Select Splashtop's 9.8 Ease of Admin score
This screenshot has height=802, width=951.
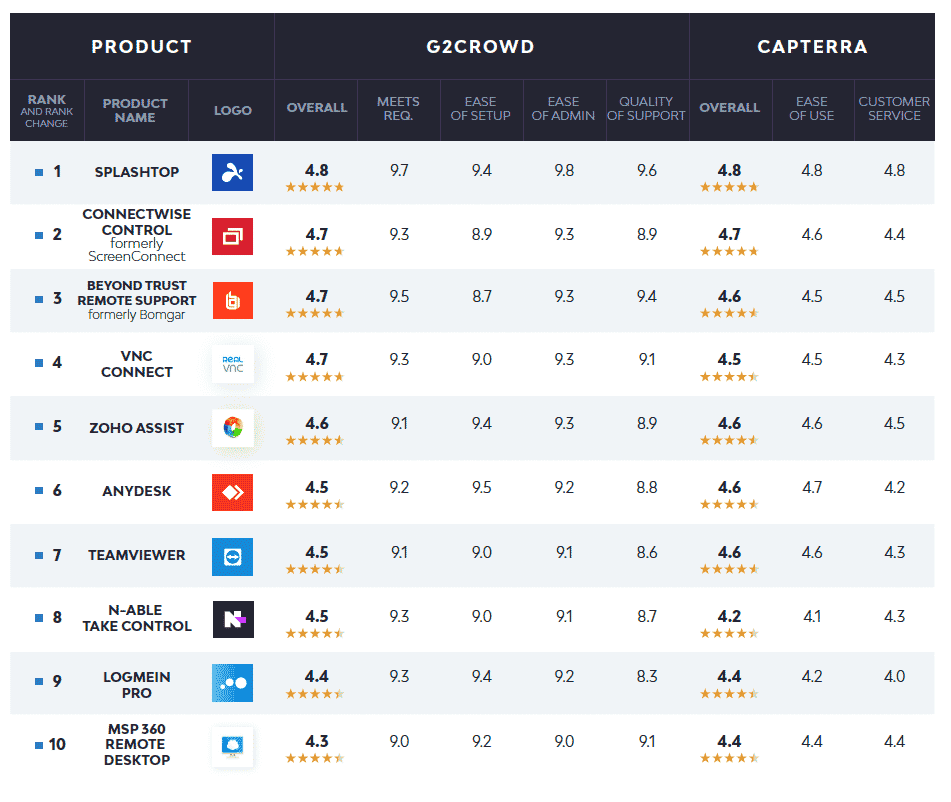pyautogui.click(x=564, y=170)
